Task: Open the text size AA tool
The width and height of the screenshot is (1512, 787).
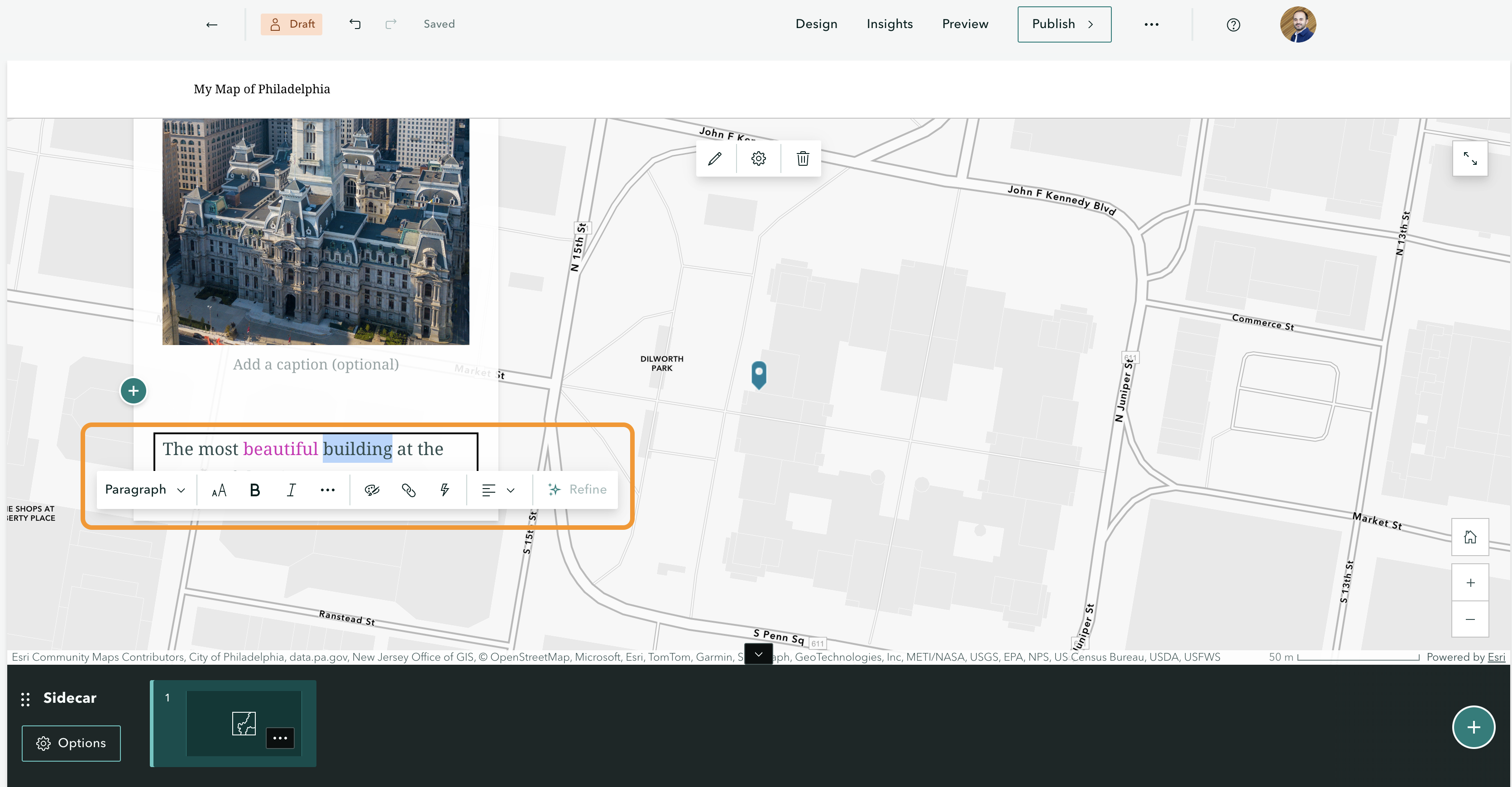Action: 219,490
